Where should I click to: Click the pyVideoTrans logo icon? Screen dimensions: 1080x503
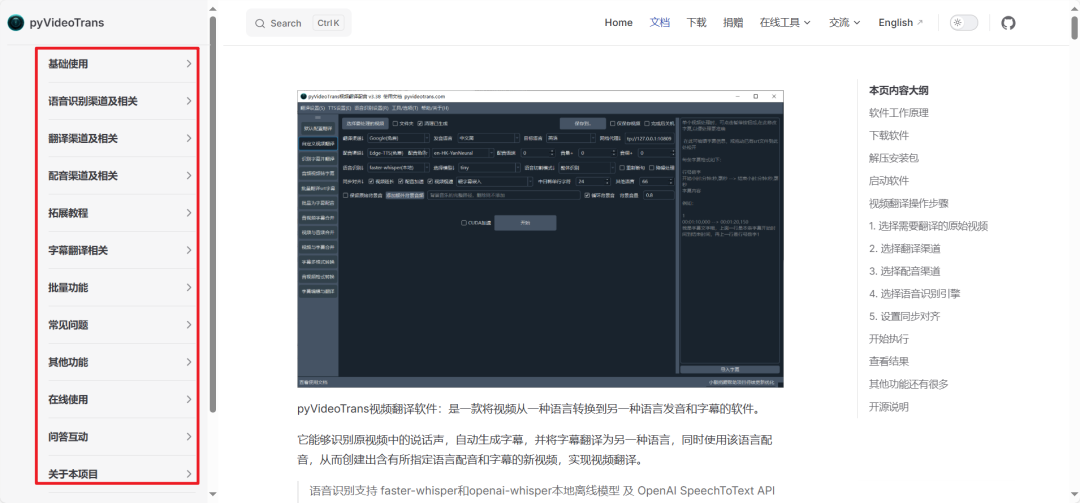(x=16, y=23)
